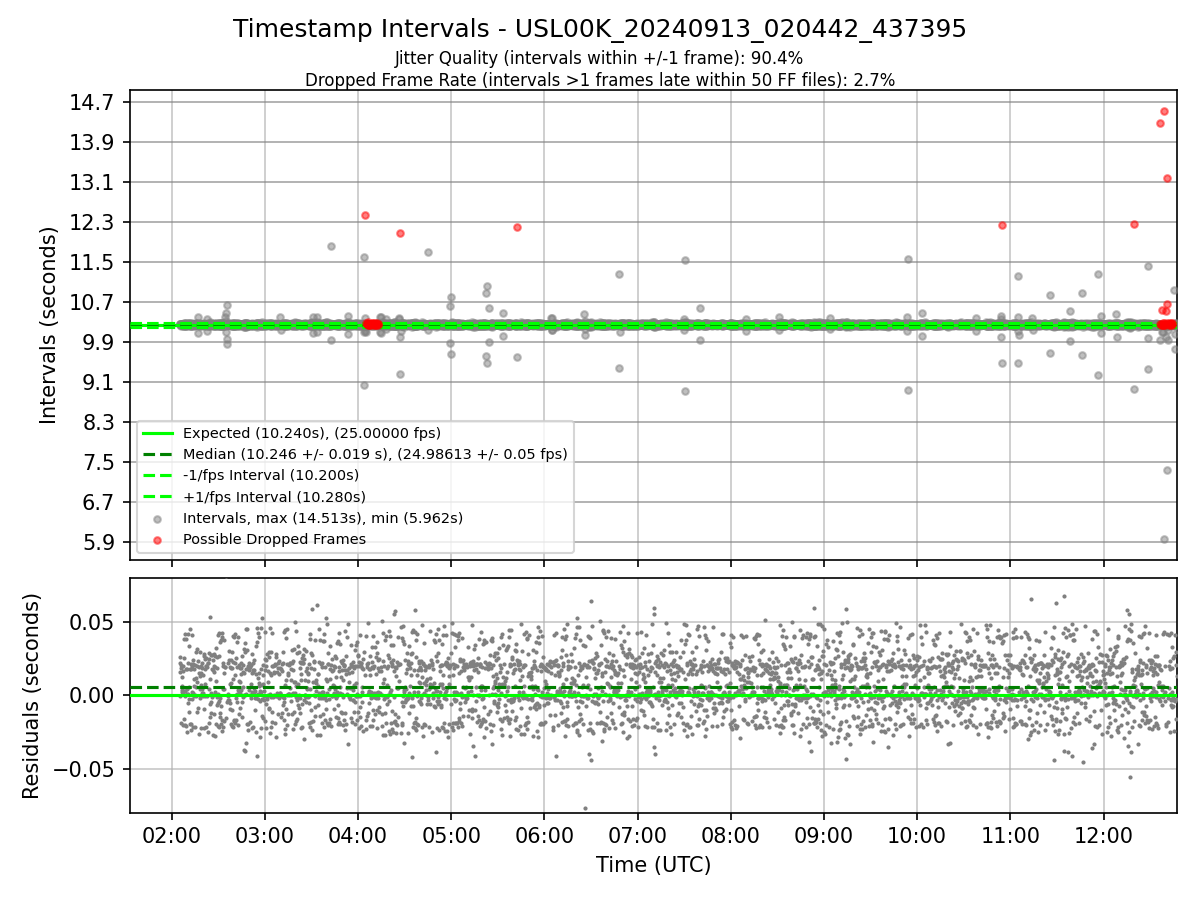Screen dimensions: 1200x900
Task: Click the 04:00 time tick label
Action: (358, 834)
